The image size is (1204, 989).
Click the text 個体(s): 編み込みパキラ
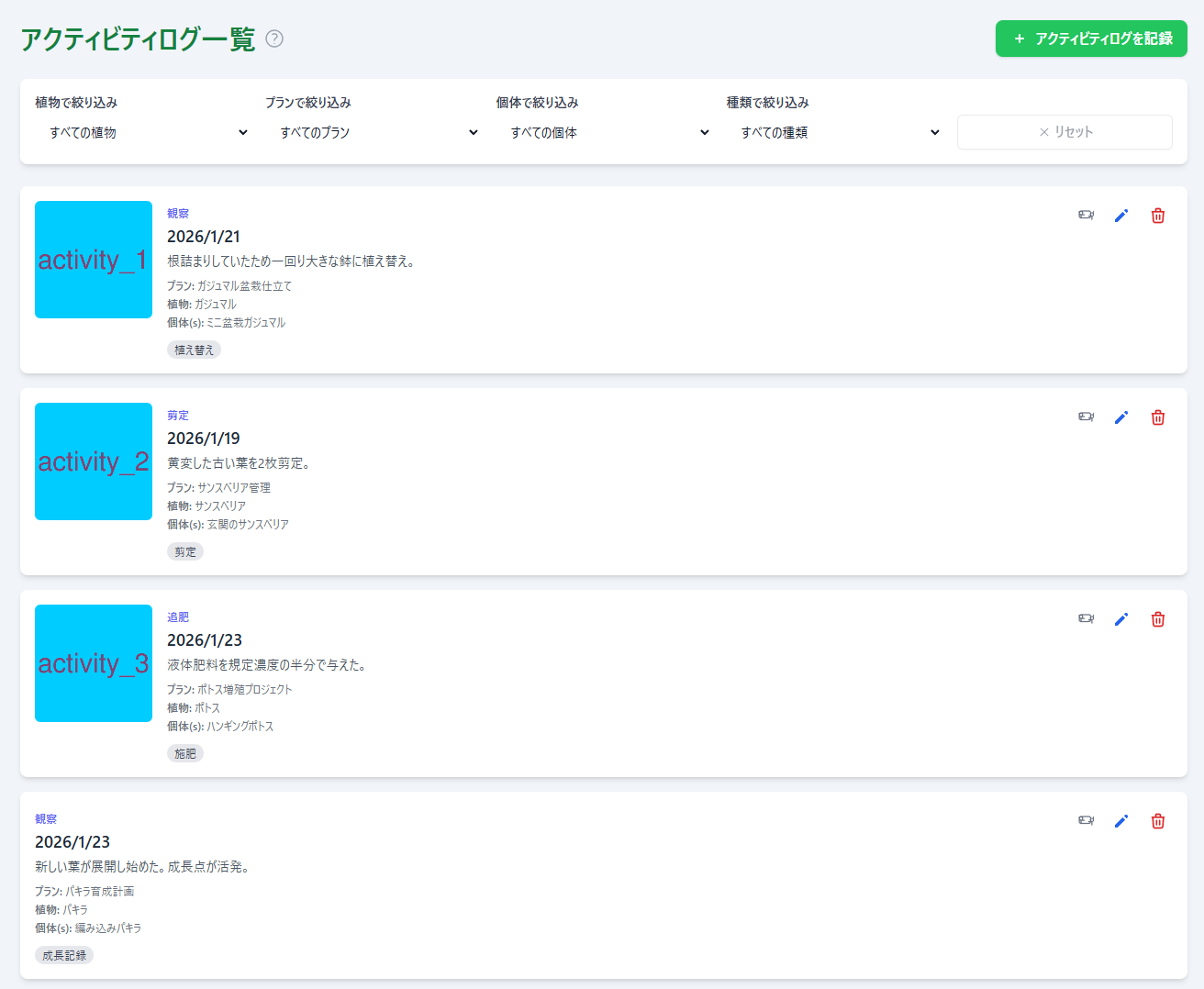tap(88, 928)
